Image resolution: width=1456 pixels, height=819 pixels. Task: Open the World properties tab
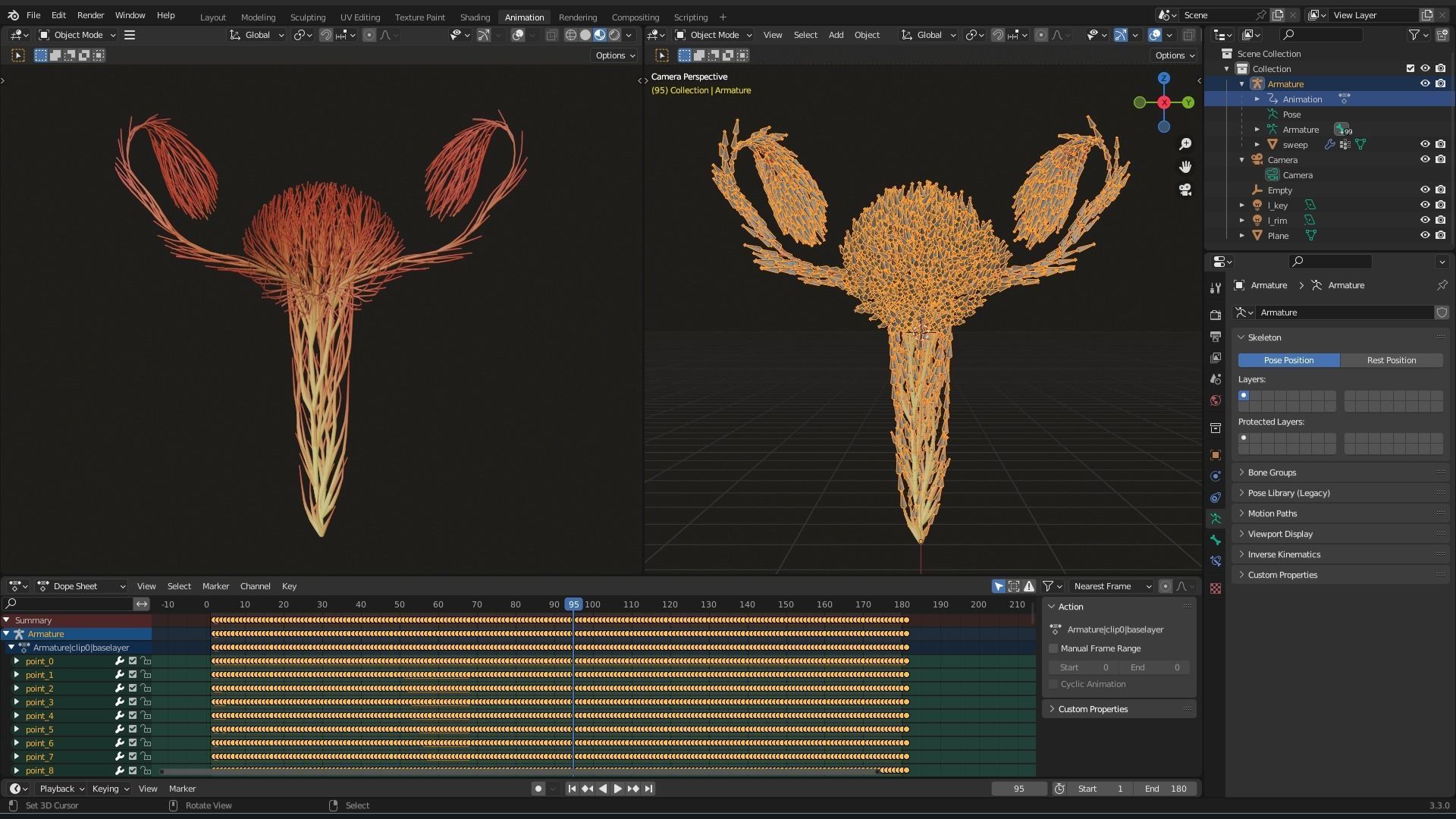point(1216,400)
